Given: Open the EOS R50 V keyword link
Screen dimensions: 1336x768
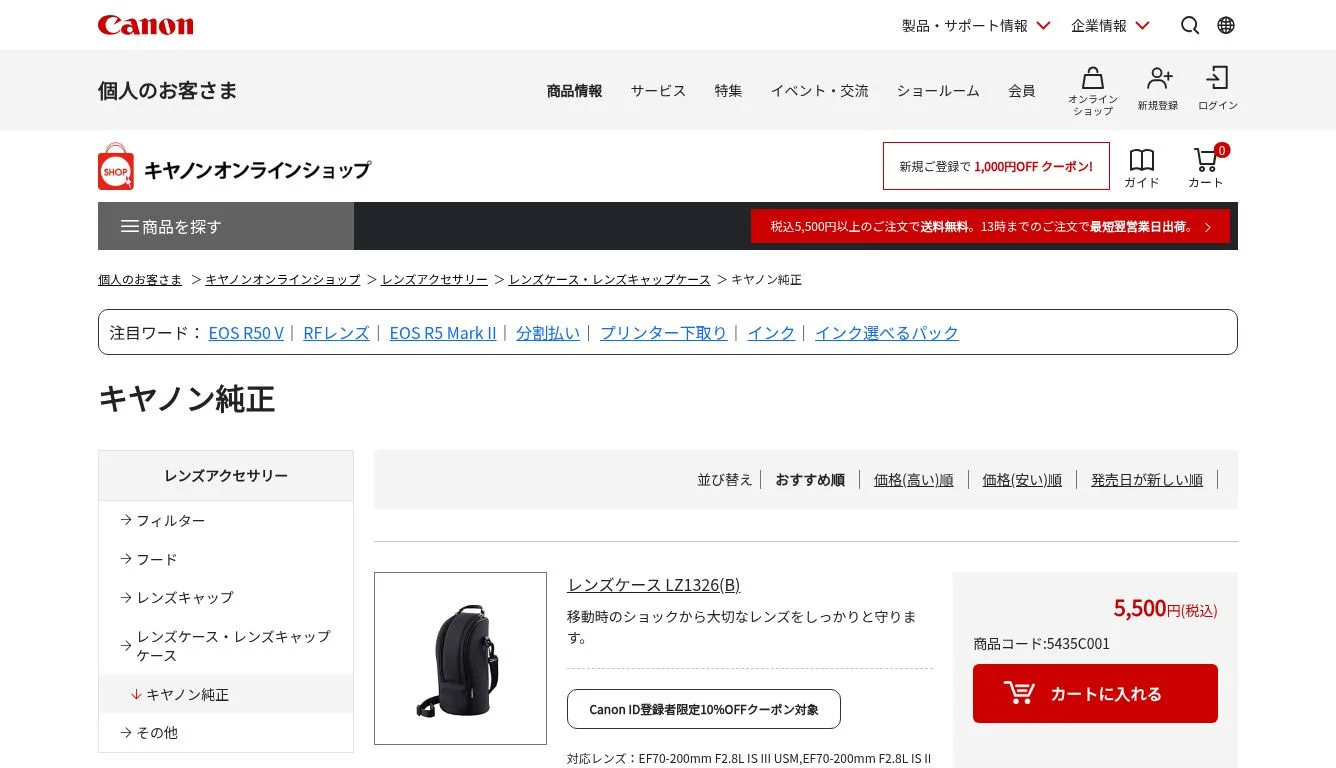Looking at the screenshot, I should pyautogui.click(x=246, y=333).
